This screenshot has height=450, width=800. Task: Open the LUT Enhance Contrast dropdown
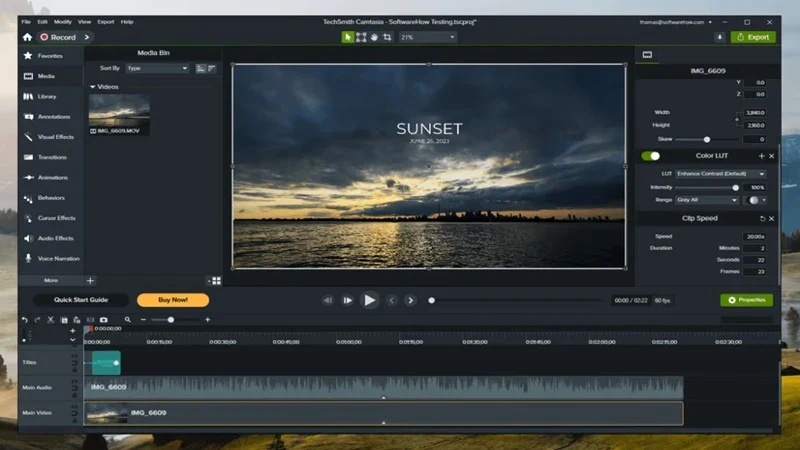[720, 174]
